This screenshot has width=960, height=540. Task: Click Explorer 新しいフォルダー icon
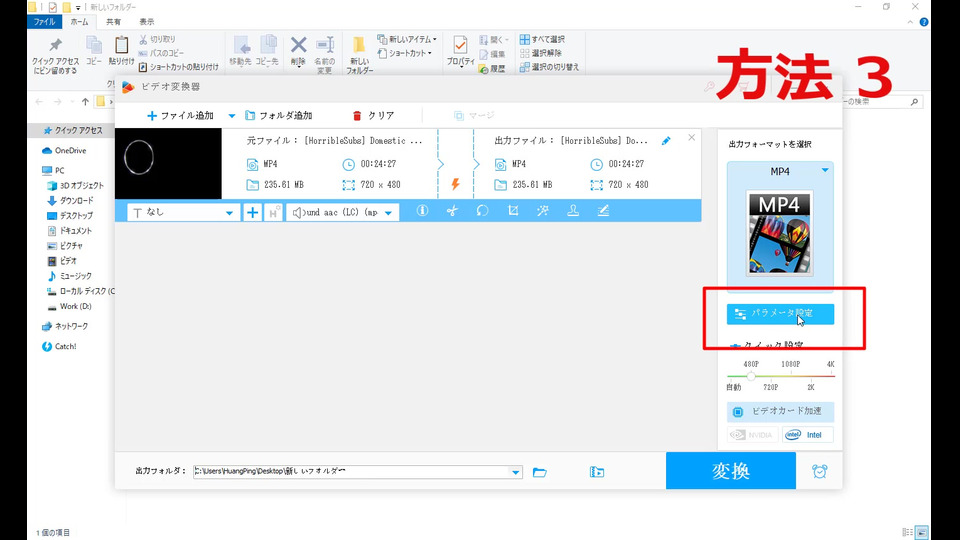(359, 55)
